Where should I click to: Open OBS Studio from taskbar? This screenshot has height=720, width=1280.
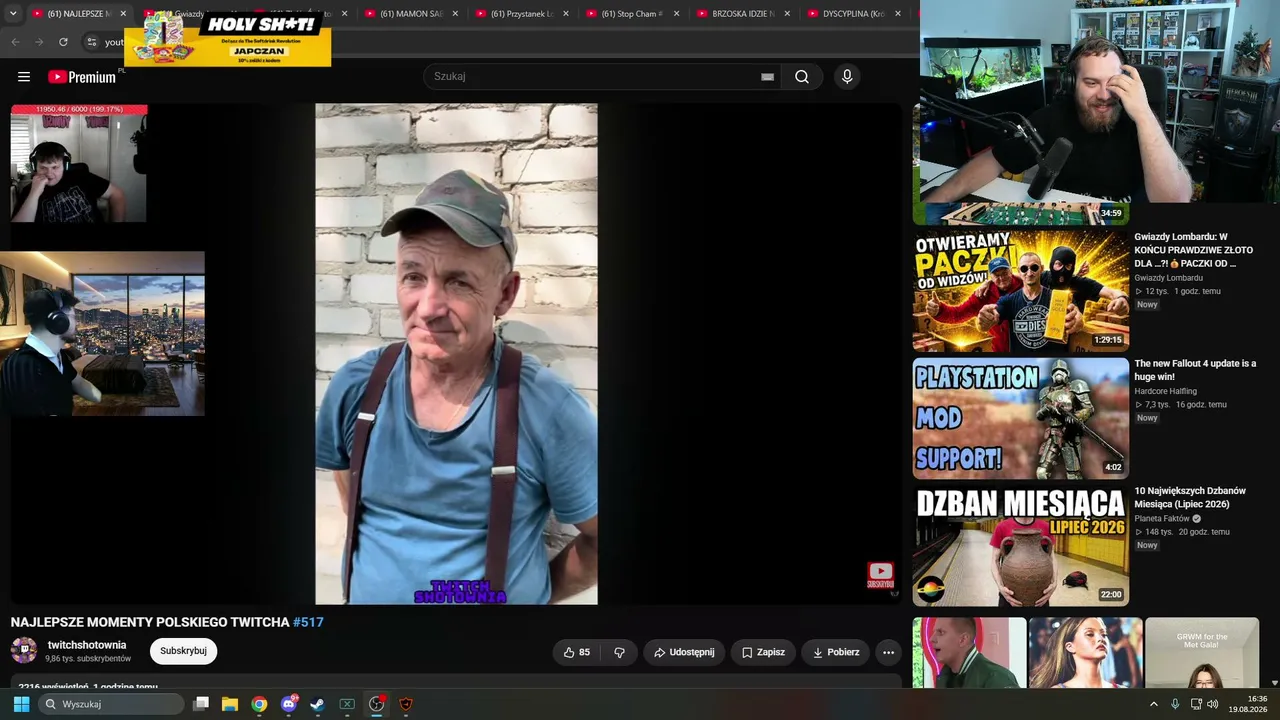coord(377,704)
